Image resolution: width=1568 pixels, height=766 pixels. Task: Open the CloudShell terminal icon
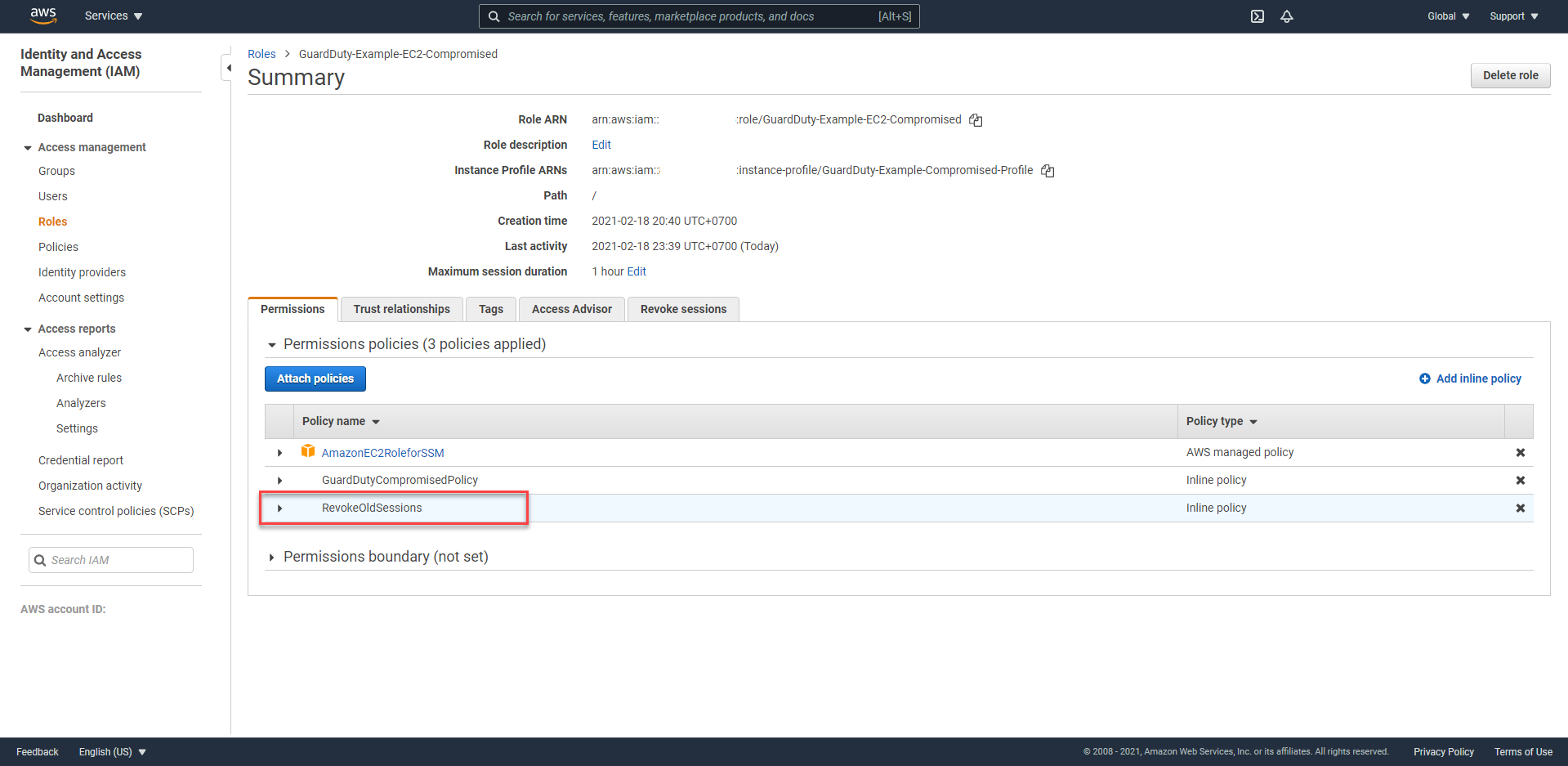[1258, 16]
